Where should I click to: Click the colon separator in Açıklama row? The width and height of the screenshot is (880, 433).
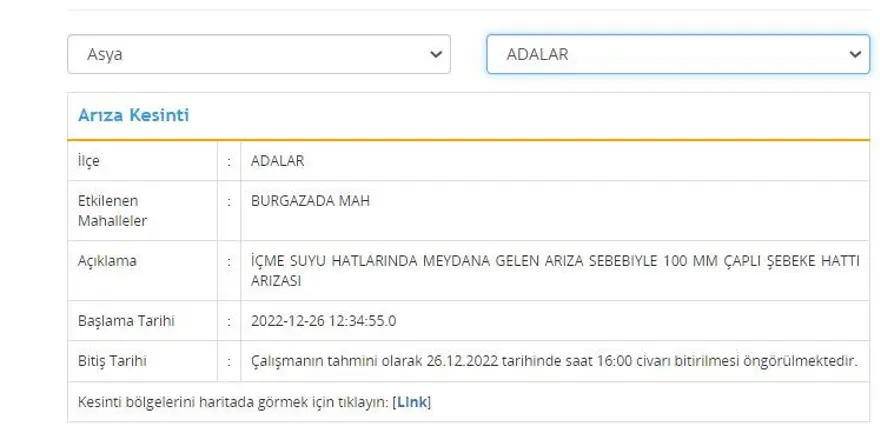coord(229,261)
